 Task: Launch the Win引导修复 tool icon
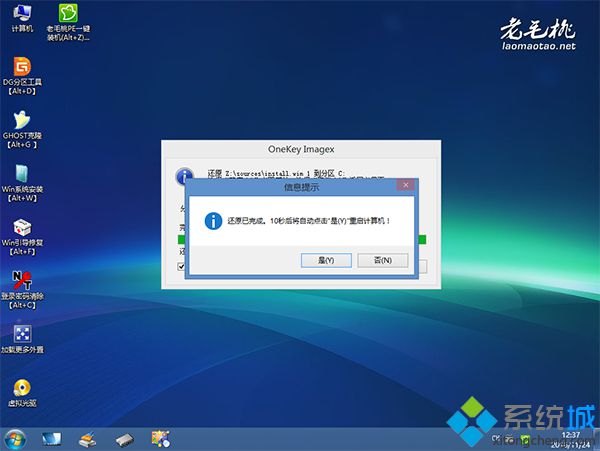(22, 236)
